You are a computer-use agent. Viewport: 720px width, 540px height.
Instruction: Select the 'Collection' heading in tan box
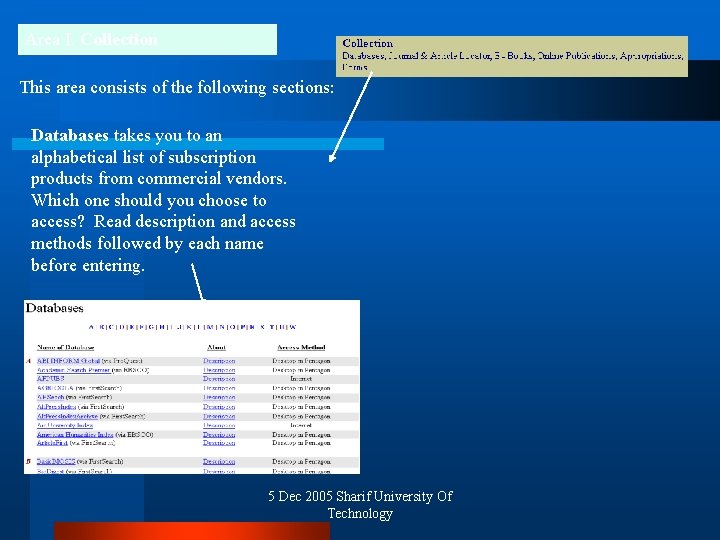click(367, 43)
